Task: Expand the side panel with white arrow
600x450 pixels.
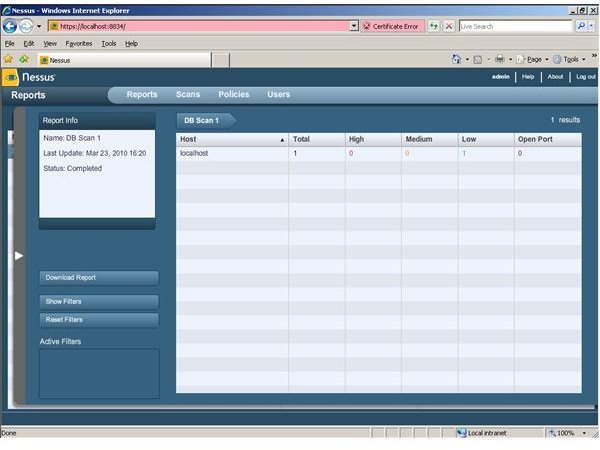Action: [19, 256]
